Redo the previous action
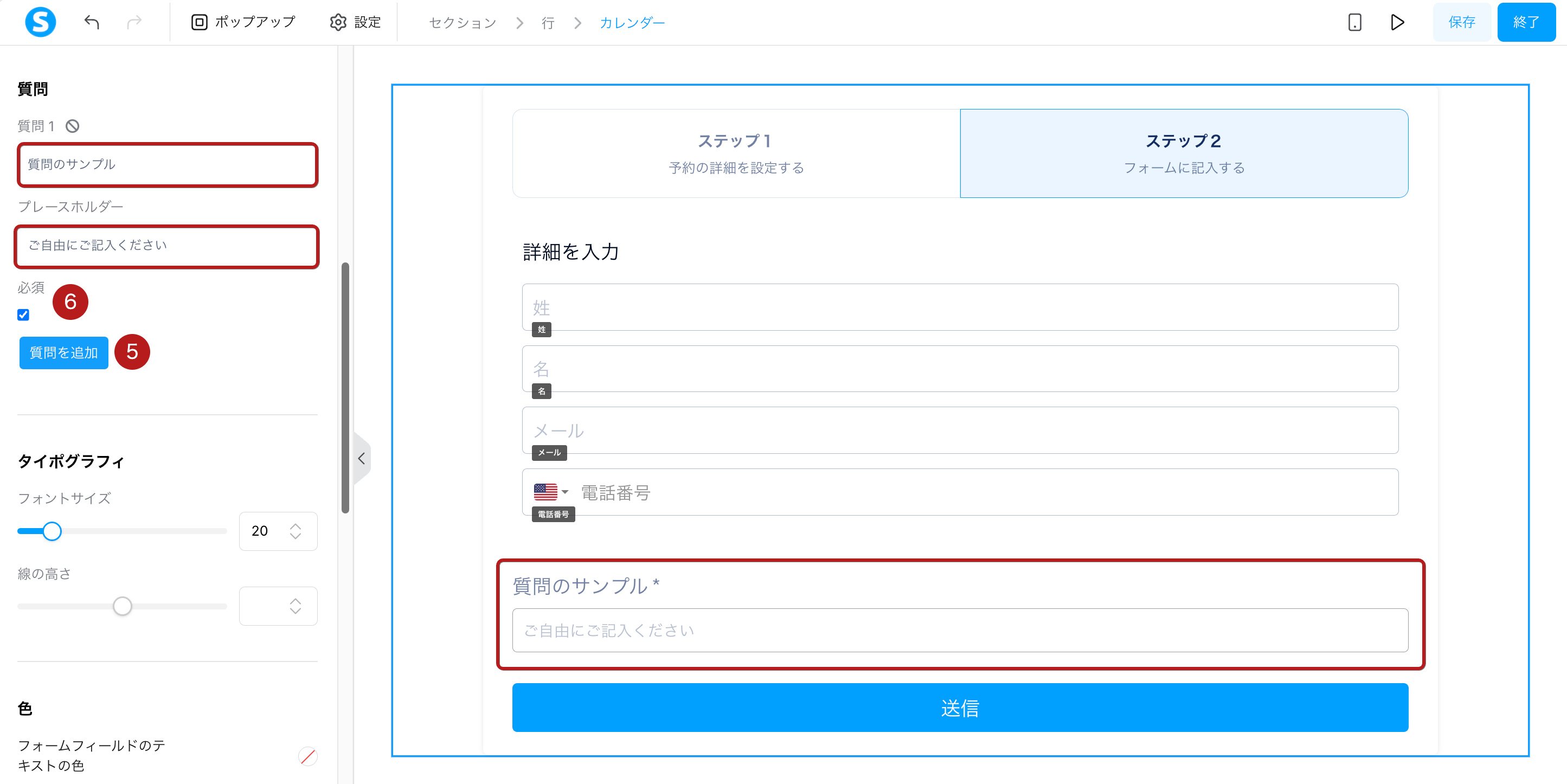The width and height of the screenshot is (1567, 784). tap(134, 23)
